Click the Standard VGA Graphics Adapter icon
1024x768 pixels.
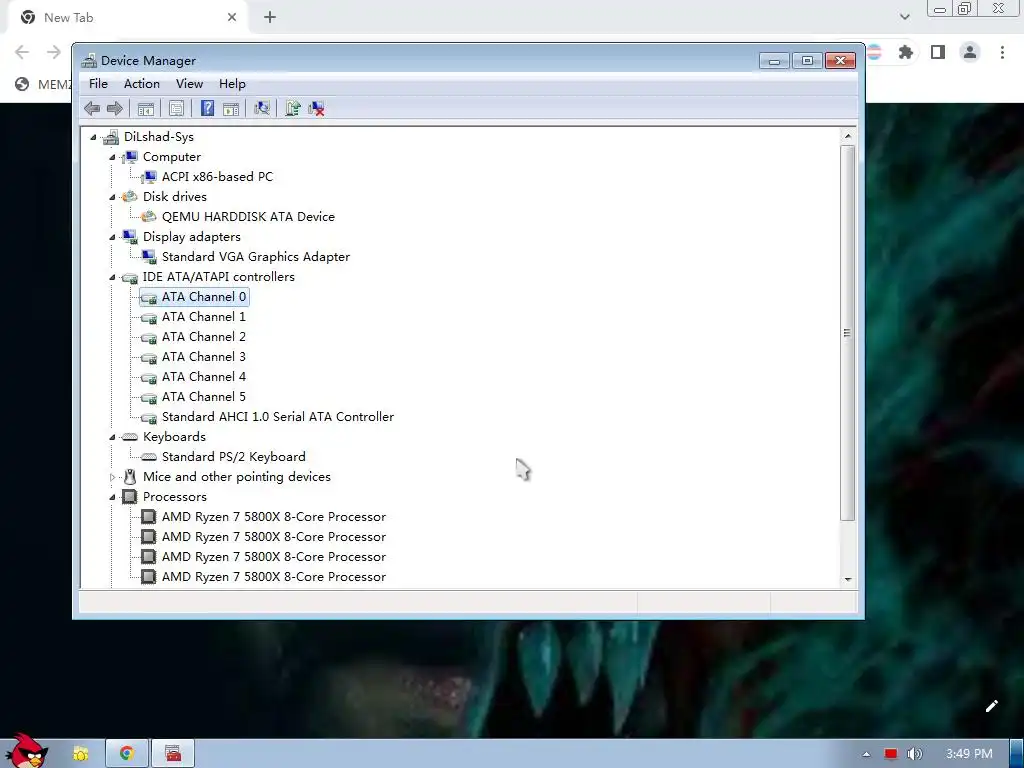(149, 257)
